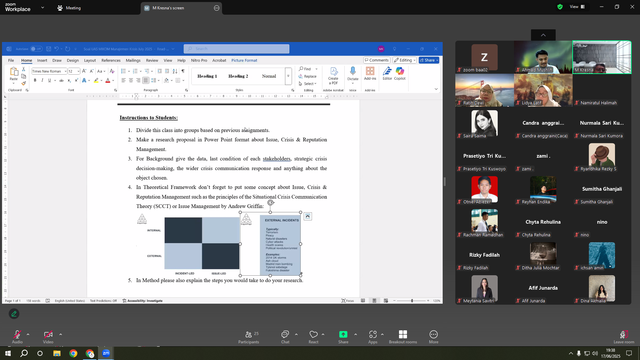This screenshot has width=640, height=360.
Task: Collapse the Zoom gallery with up chevron
Action: (x=543, y=35)
